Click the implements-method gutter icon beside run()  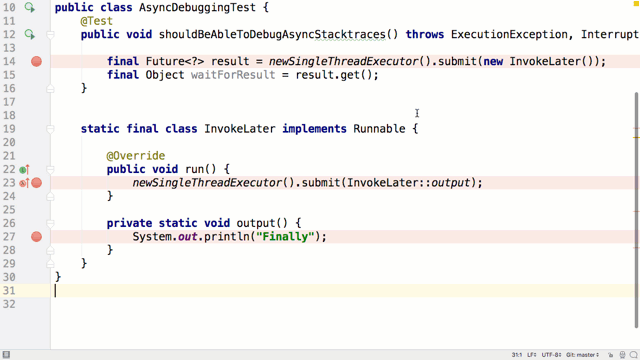coord(24,169)
